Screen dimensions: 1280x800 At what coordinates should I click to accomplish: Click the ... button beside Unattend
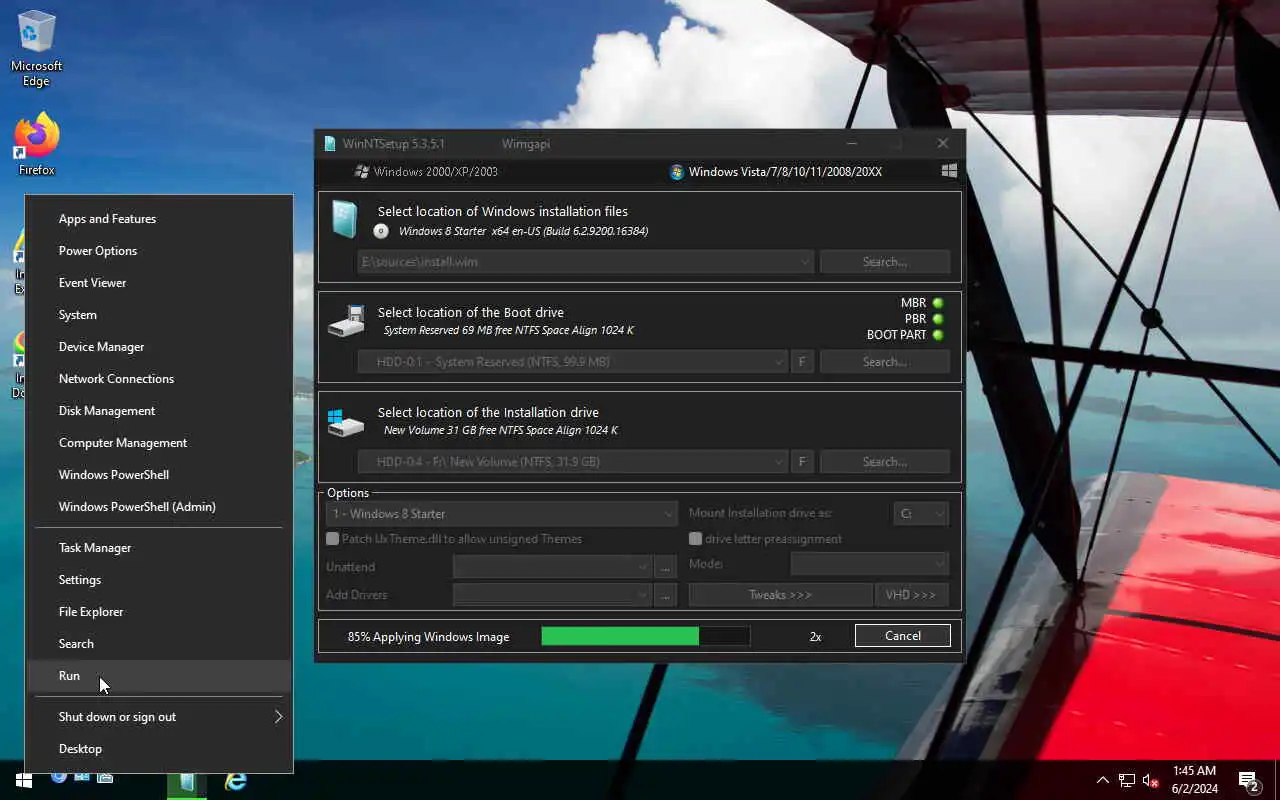point(666,567)
